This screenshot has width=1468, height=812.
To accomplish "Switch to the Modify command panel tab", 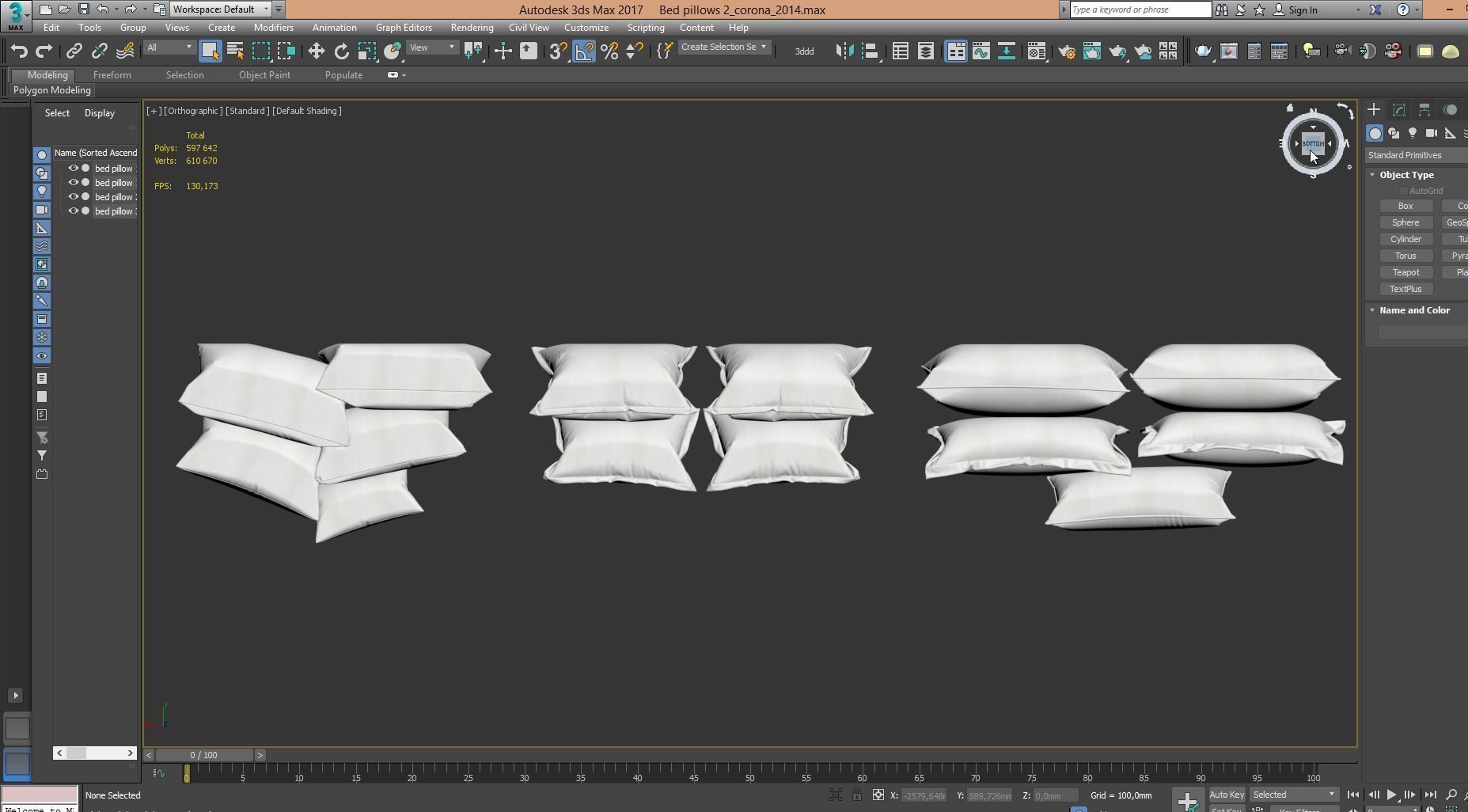I will [1399, 110].
